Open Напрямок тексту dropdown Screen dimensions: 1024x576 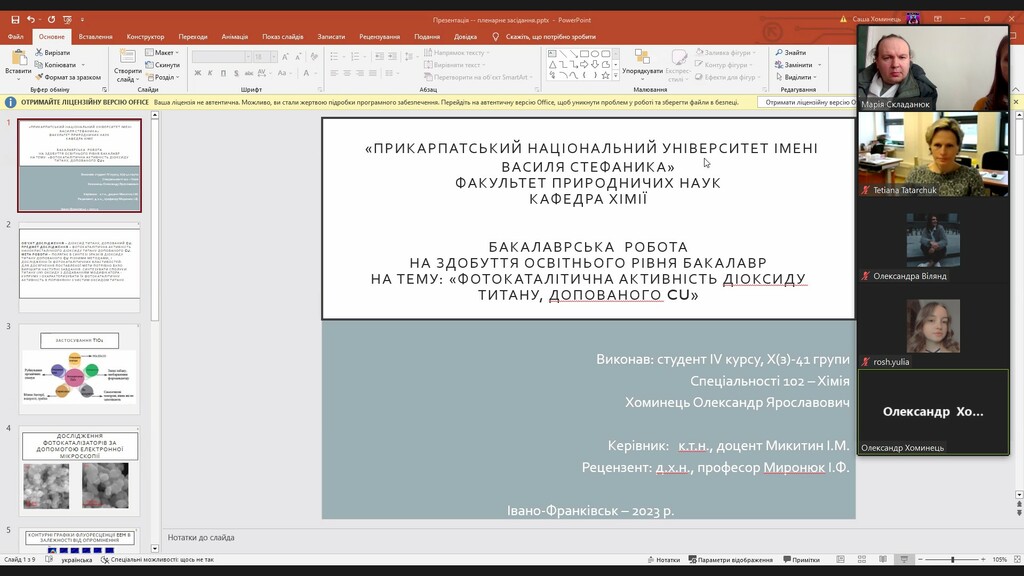click(x=456, y=52)
